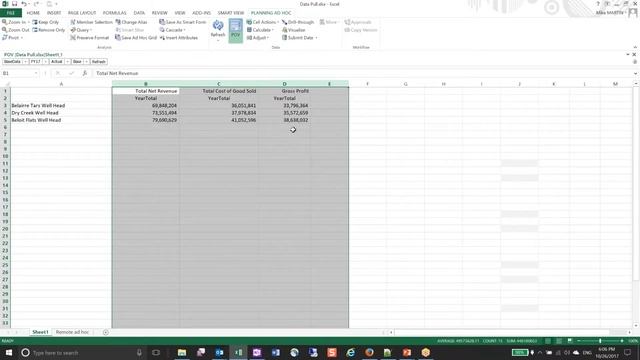Open Outlook from the taskbar
This screenshot has width=640, height=360.
[219, 352]
